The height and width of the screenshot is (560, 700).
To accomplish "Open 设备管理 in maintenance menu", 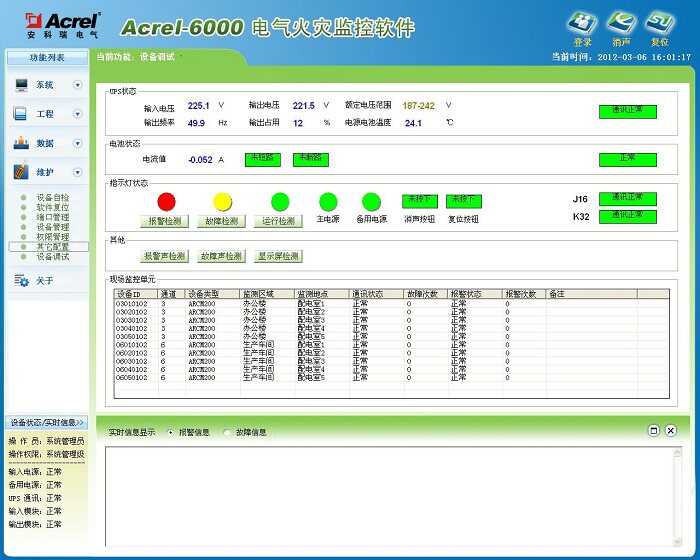I will (53, 227).
